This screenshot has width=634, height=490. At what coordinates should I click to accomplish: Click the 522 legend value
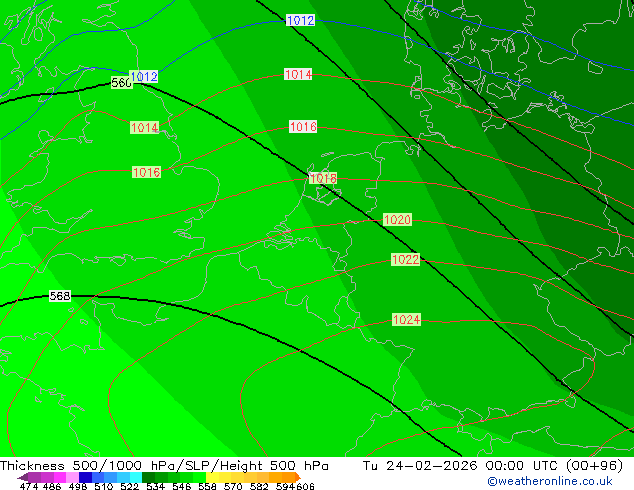[129, 486]
